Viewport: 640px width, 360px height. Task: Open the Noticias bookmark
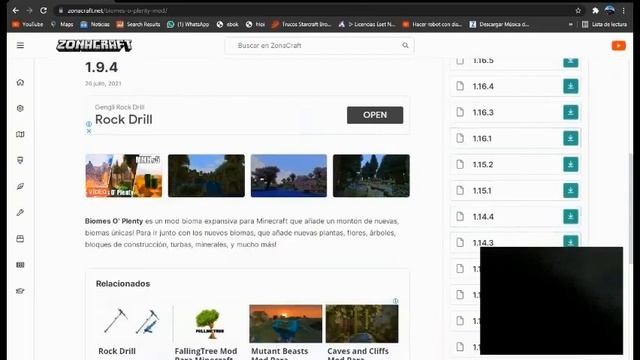pos(95,24)
